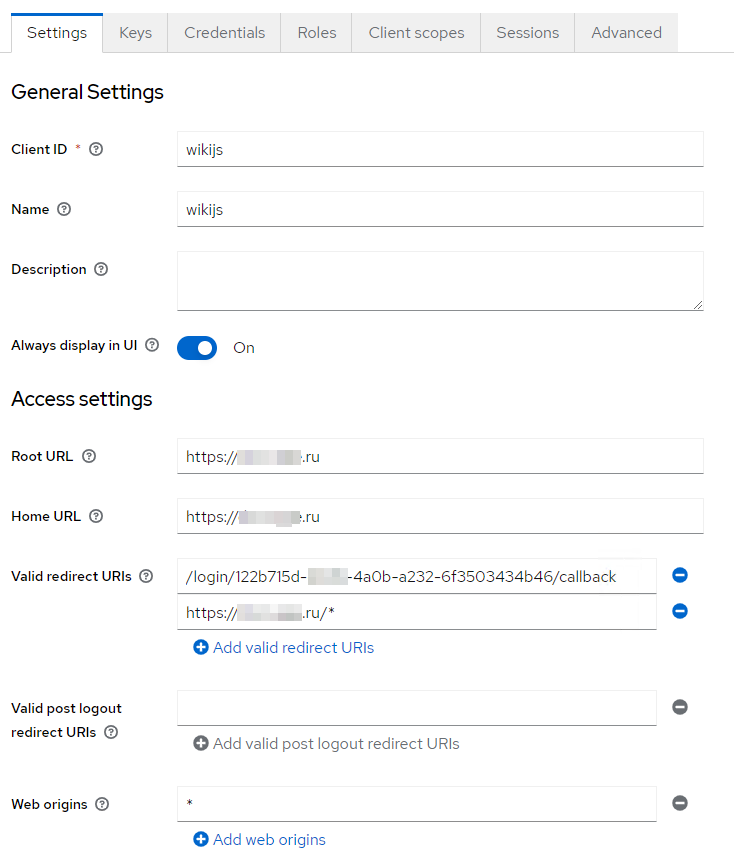Focus the Valid post logout redirect field

click(x=416, y=708)
